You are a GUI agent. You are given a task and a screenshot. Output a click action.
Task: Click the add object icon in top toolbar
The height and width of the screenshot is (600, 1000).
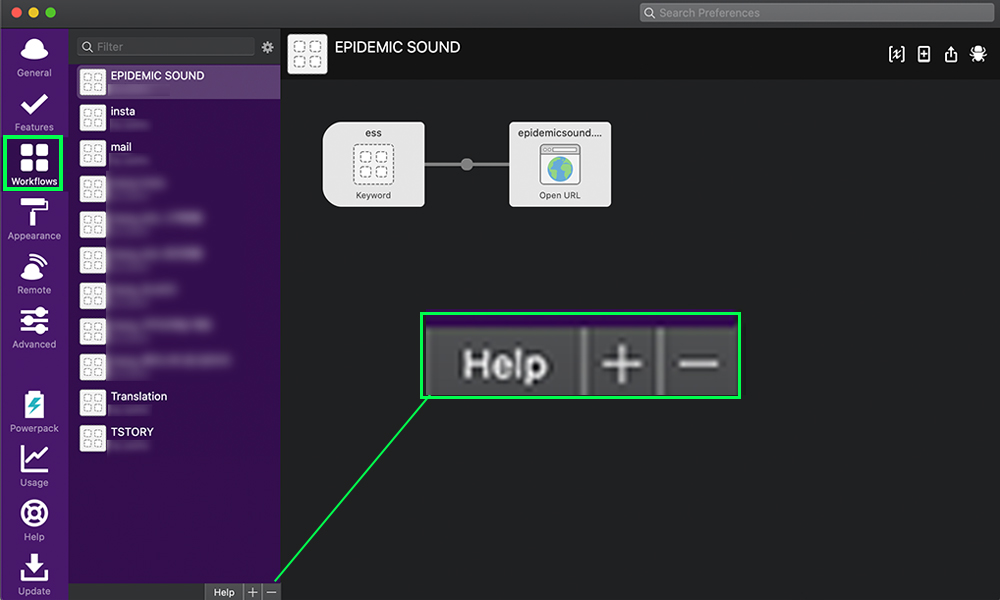point(923,54)
